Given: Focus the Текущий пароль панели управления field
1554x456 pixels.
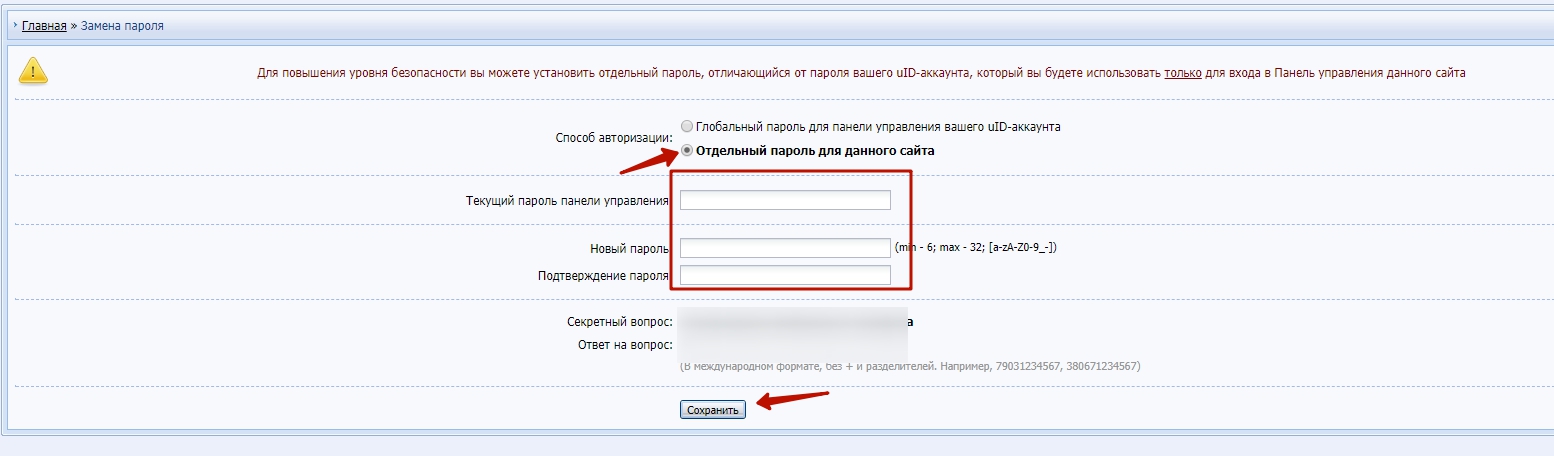Looking at the screenshot, I should (785, 200).
